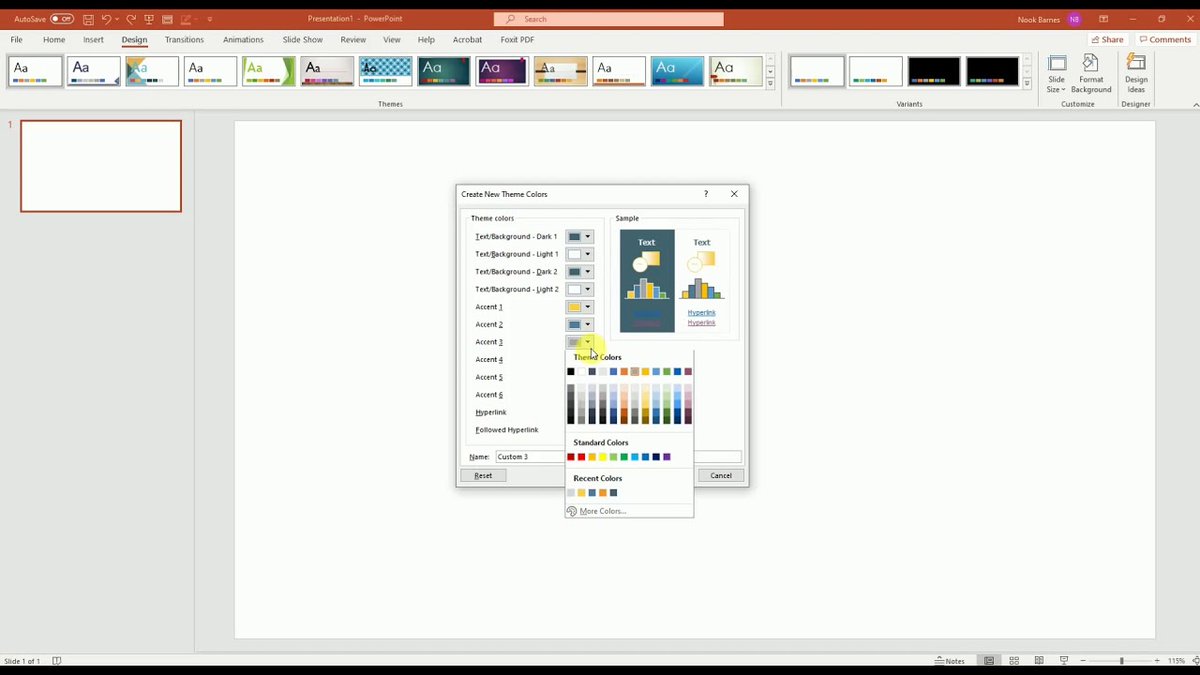
Task: Open Accent 2 color dropdown
Action: tap(579, 324)
